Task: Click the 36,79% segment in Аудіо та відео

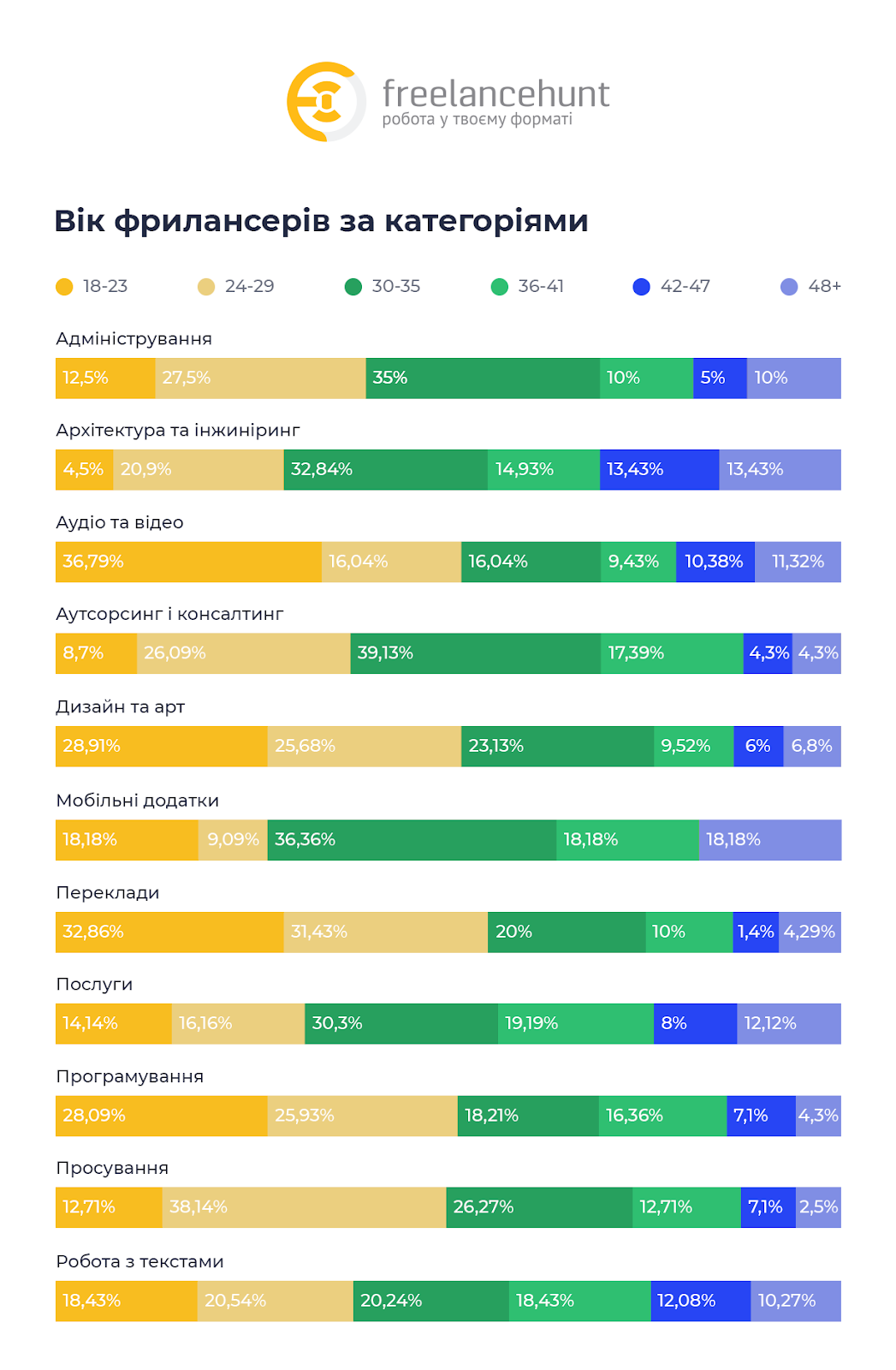Action: point(188,562)
